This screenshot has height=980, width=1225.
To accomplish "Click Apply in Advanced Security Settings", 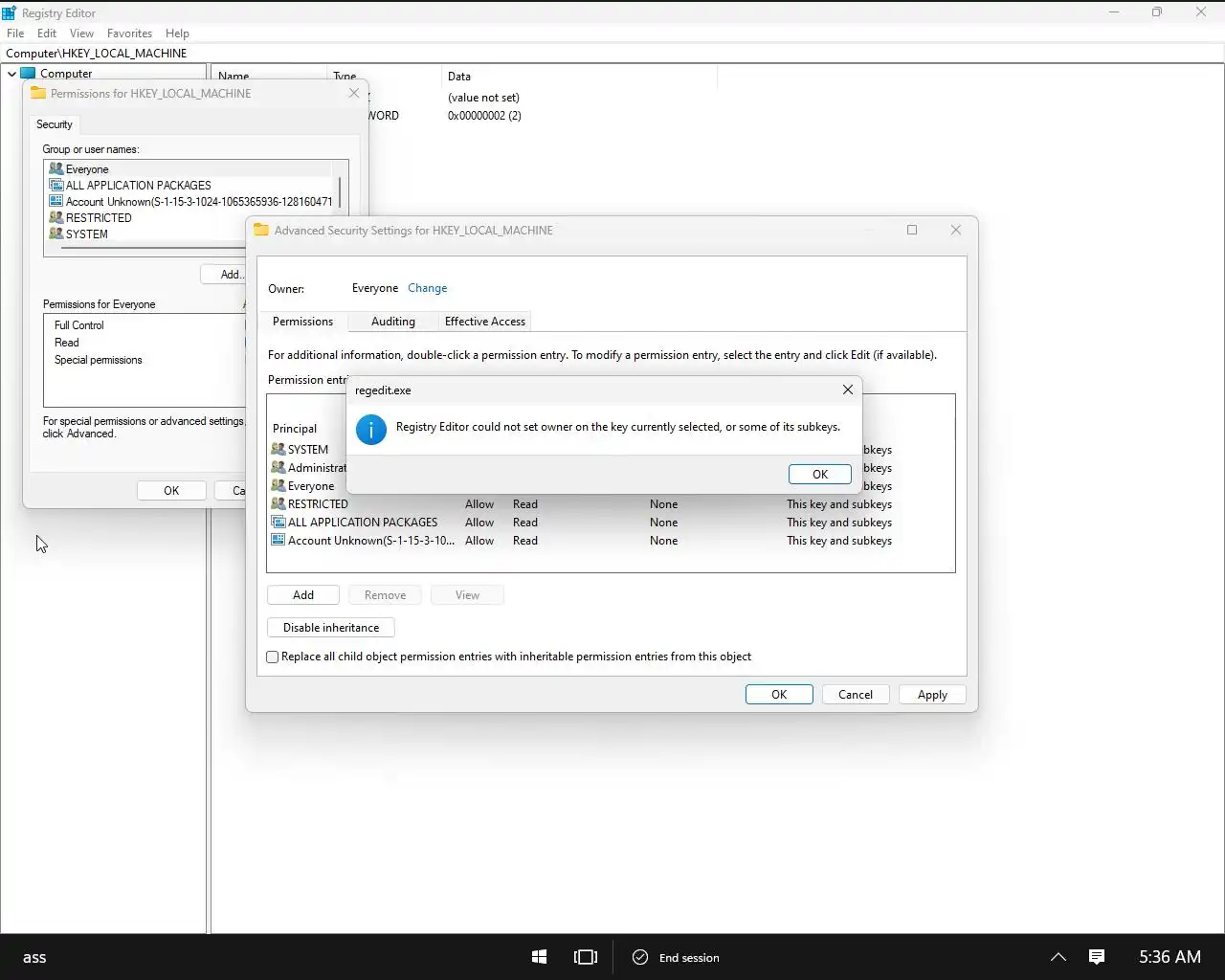I will pos(932,695).
